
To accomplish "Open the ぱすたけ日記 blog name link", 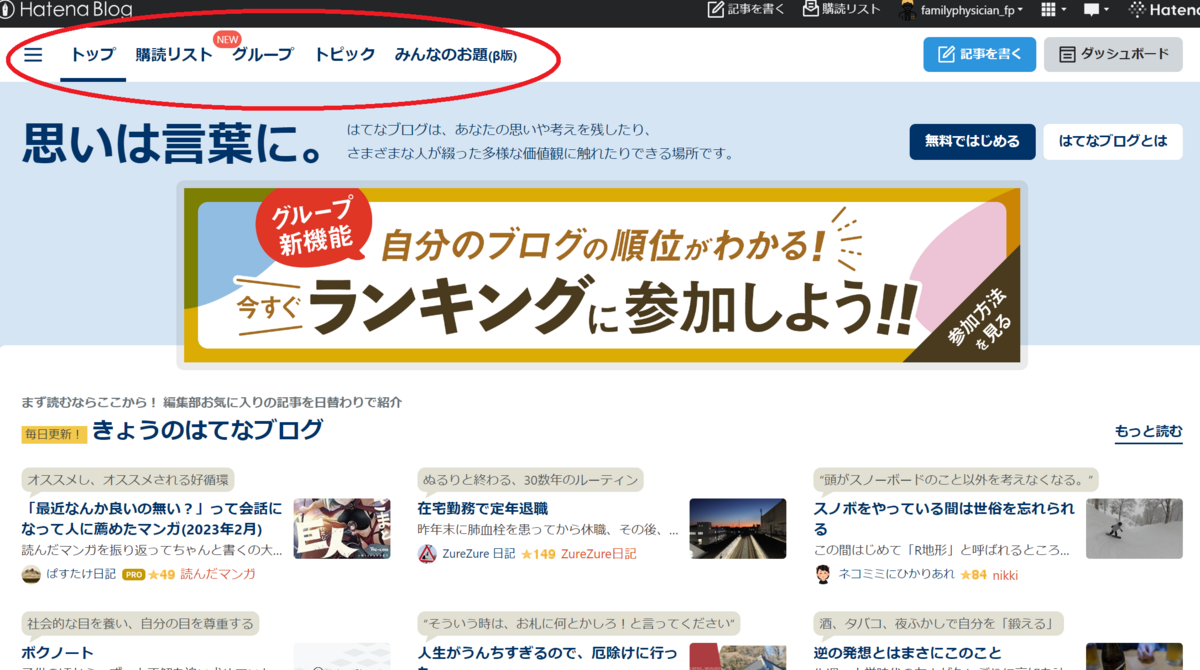I will pos(81,574).
